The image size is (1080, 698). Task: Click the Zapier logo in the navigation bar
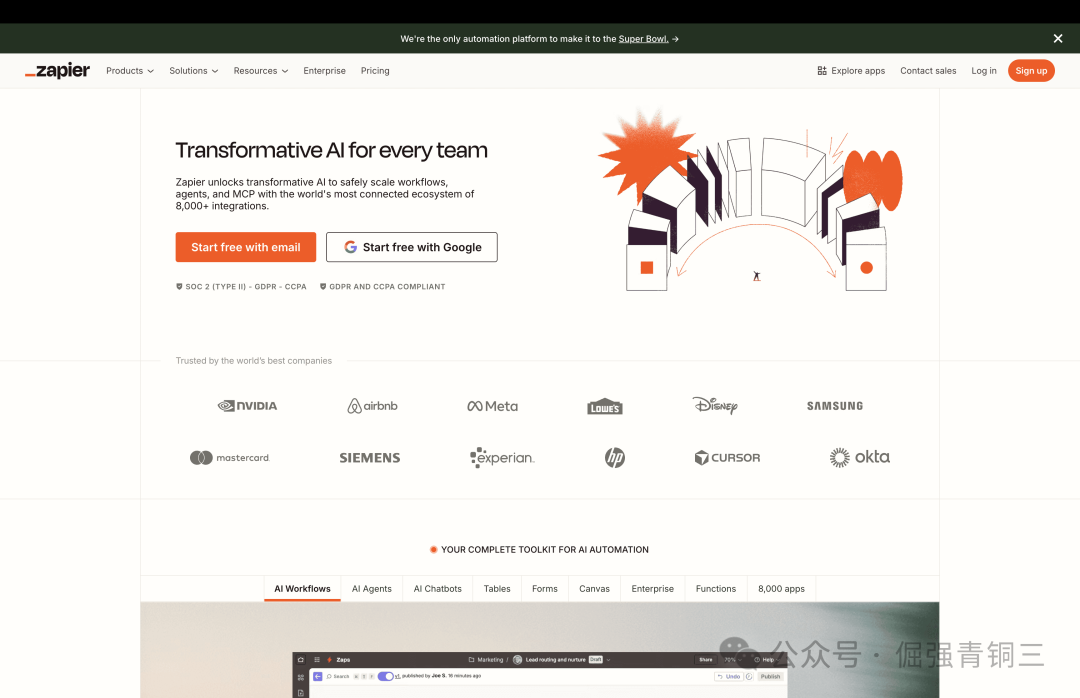[57, 70]
